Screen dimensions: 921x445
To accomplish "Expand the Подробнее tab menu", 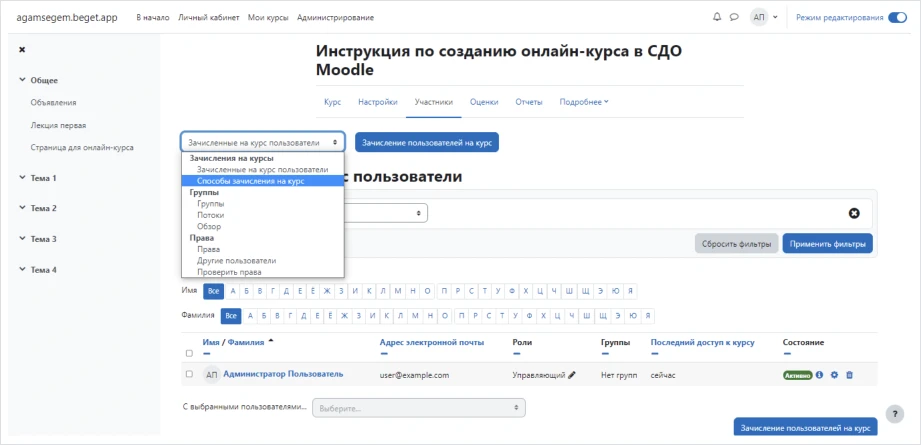I will point(584,102).
